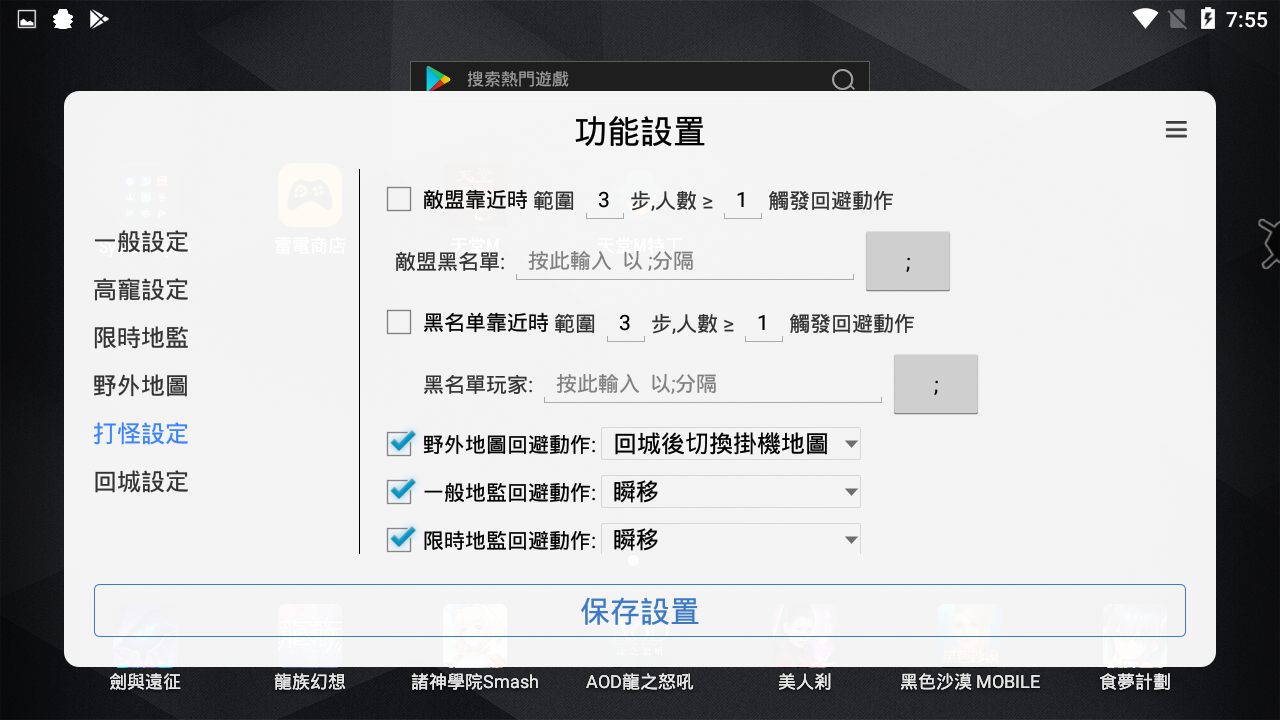Image resolution: width=1280 pixels, height=720 pixels.
Task: Click the Wi-Fi icon in the status bar
Action: tap(1146, 17)
